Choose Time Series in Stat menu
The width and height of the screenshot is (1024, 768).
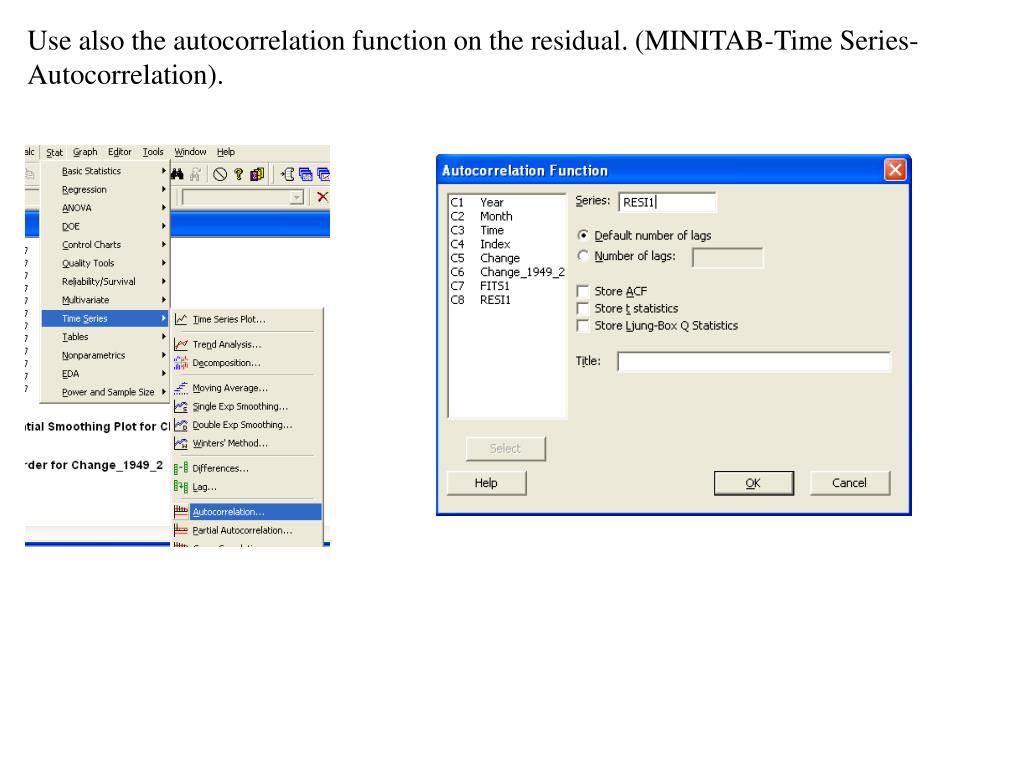[x=104, y=319]
